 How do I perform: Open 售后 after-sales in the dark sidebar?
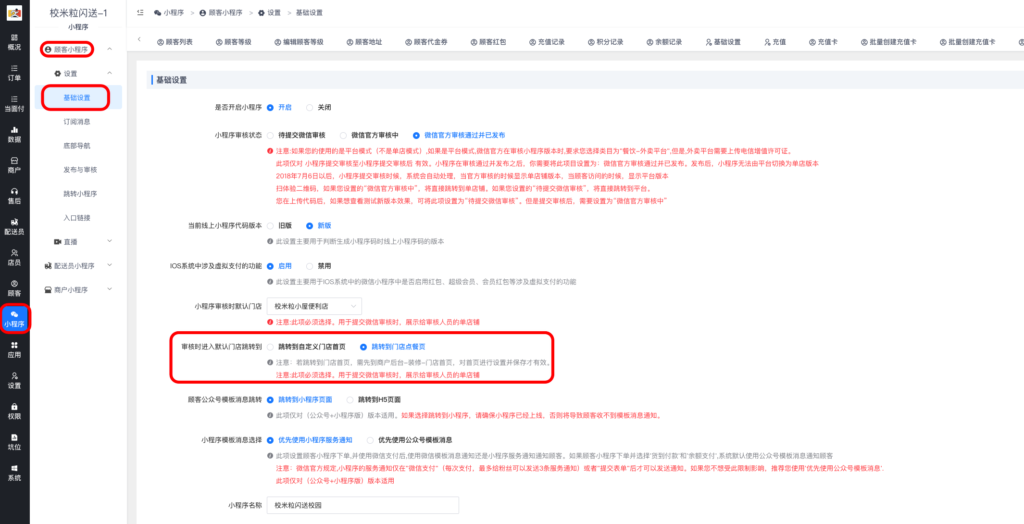click(x=14, y=195)
